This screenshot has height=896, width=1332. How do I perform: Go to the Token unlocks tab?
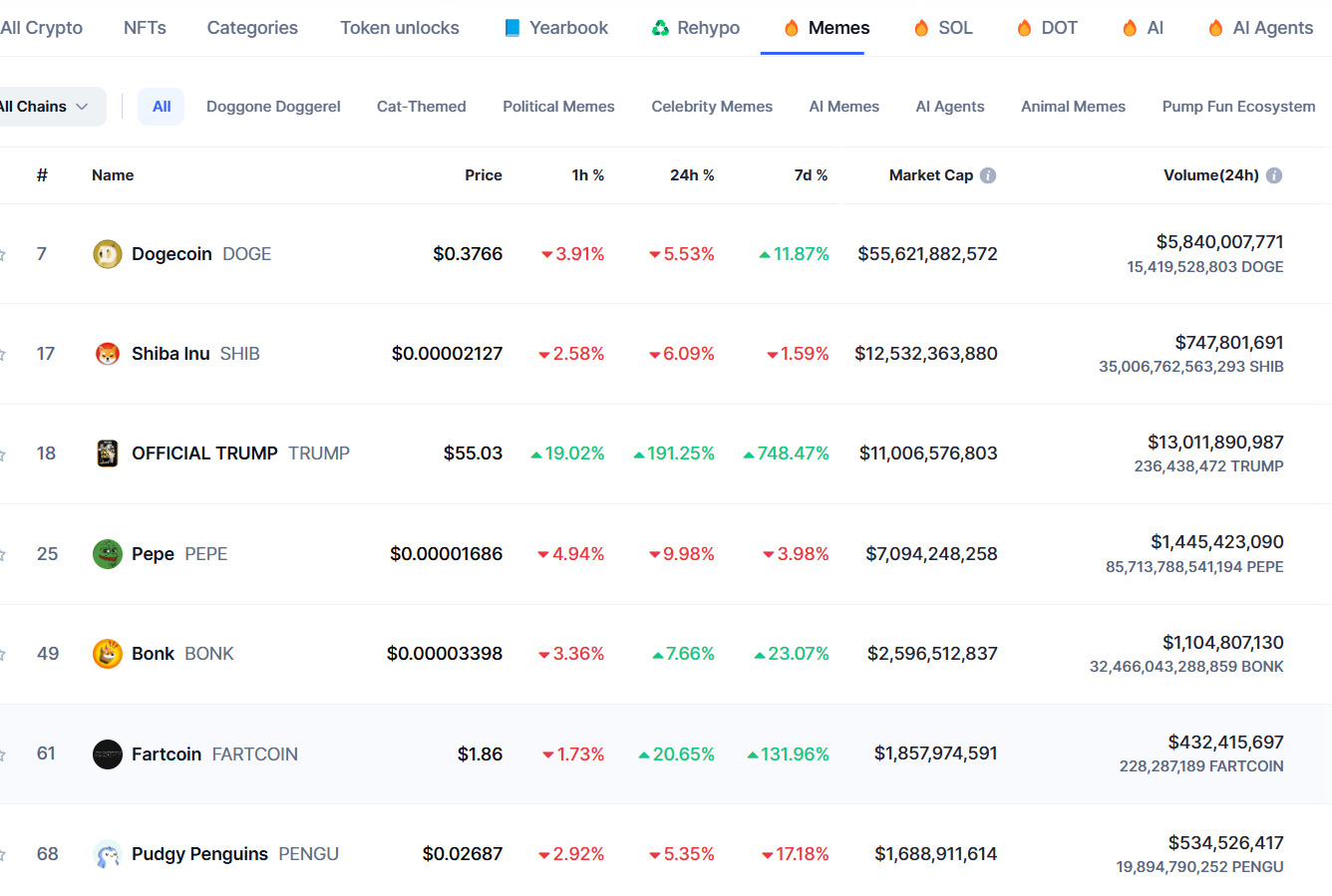[400, 28]
